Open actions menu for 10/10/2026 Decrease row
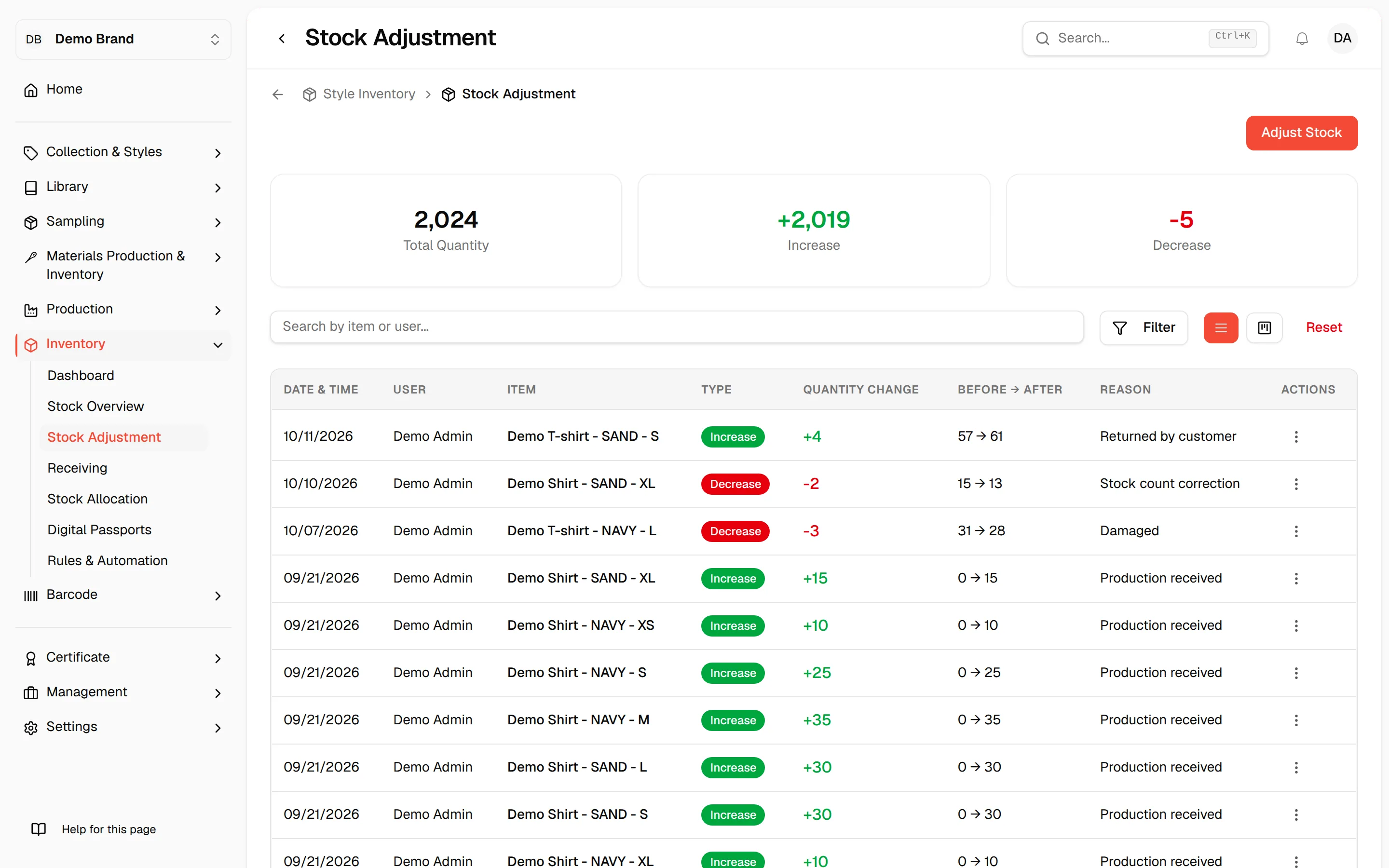This screenshot has width=1389, height=868. click(x=1296, y=484)
